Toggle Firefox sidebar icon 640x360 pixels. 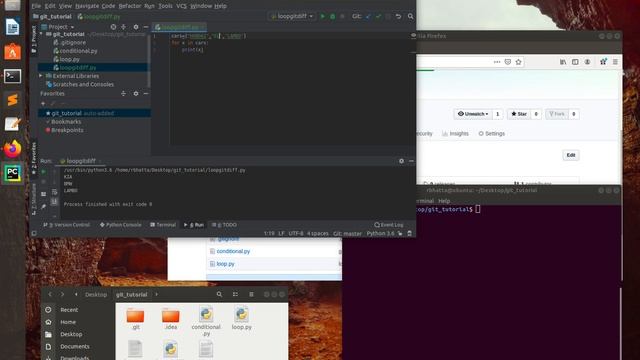tap(575, 62)
